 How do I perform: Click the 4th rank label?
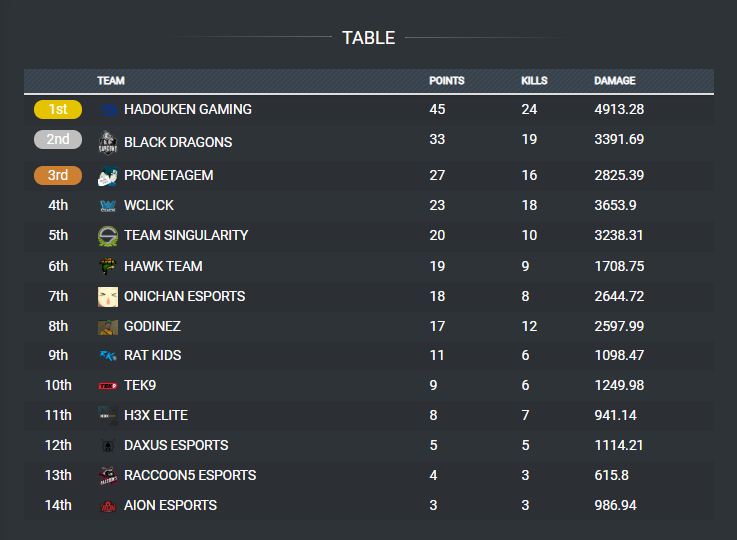point(58,205)
